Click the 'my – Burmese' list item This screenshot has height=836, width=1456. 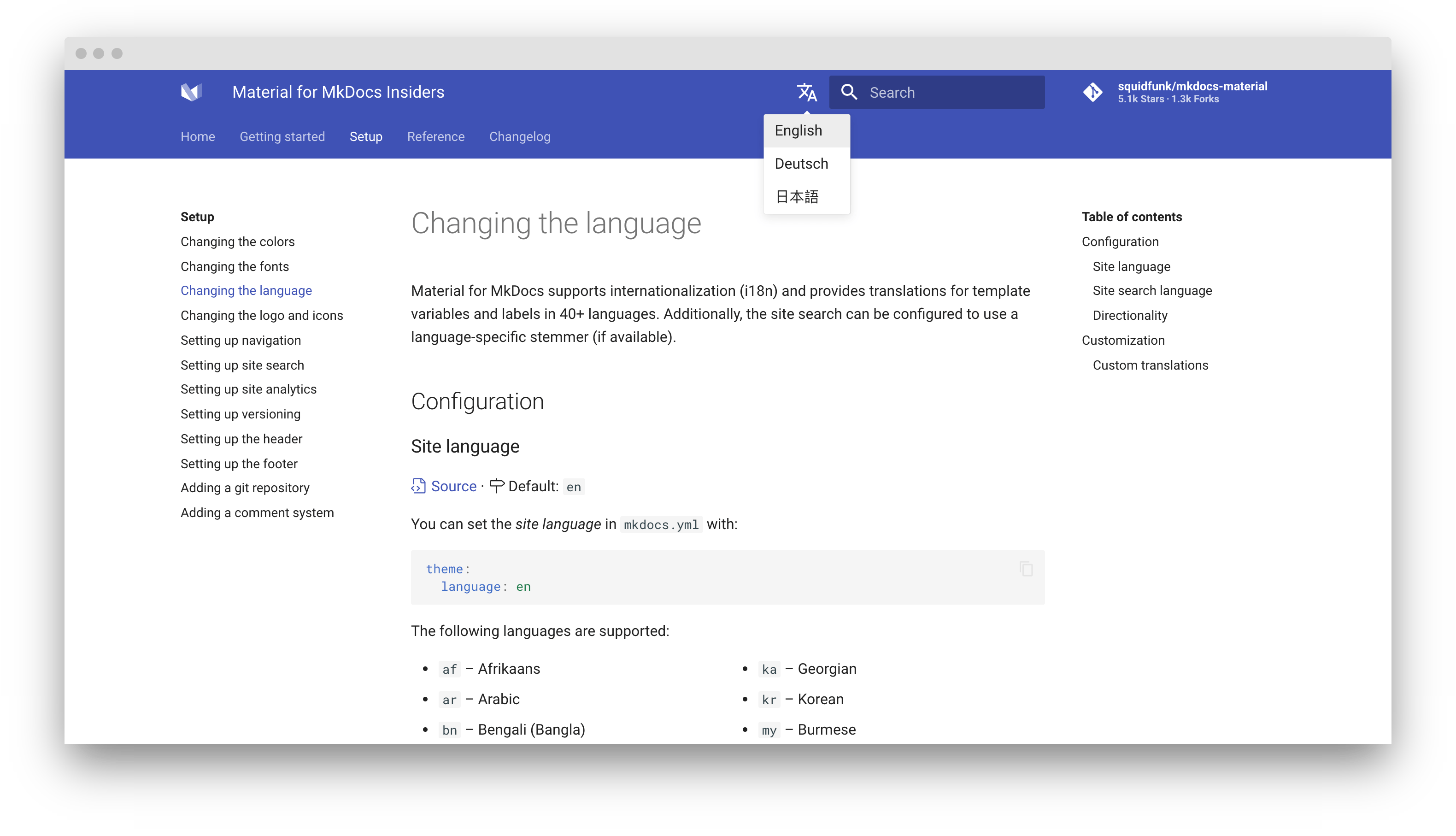[808, 730]
